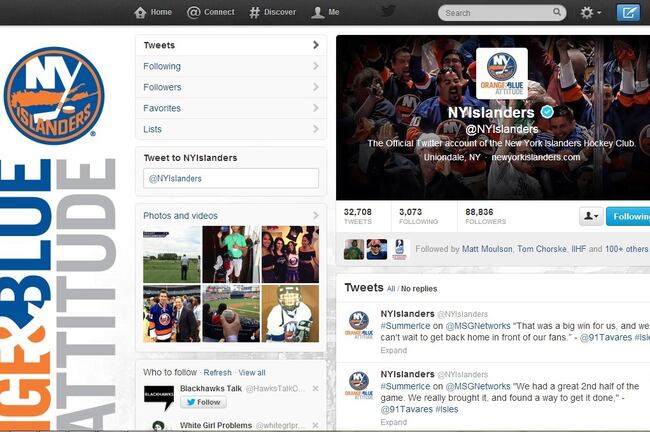Click NYIslanders profile avatar in header
Viewport: 650px width, 432px height.
pyautogui.click(x=502, y=73)
